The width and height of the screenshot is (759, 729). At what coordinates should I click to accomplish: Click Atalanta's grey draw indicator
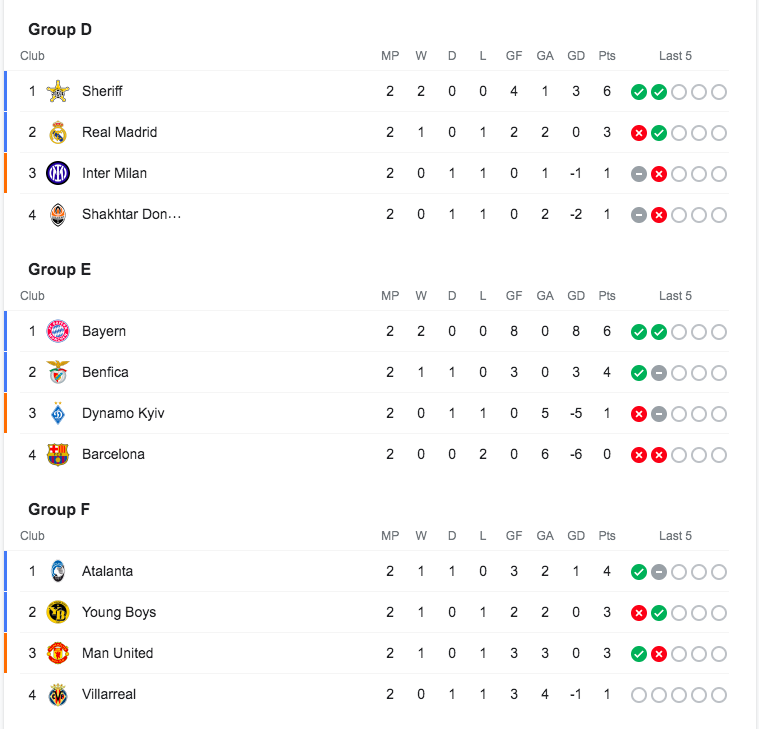point(659,572)
